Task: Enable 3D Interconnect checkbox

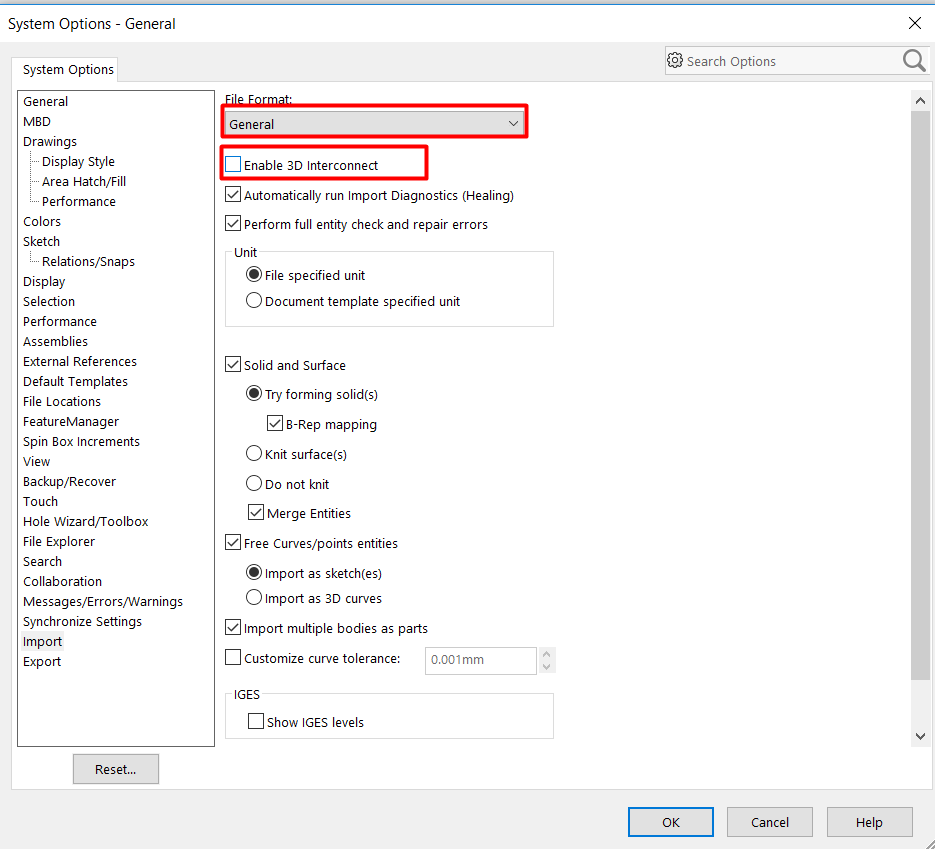Action: coord(233,164)
